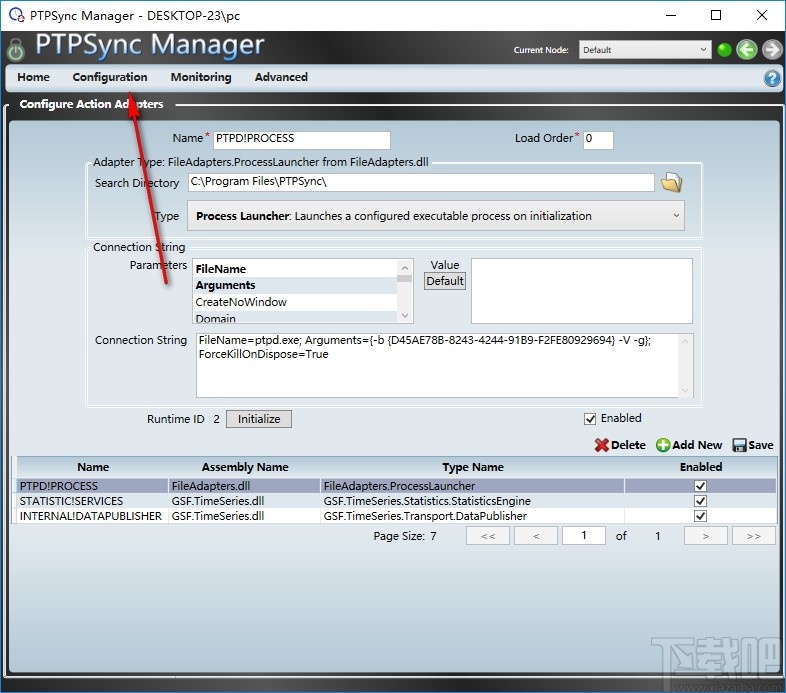
Task: Click the Search Directory text field
Action: tap(421, 182)
